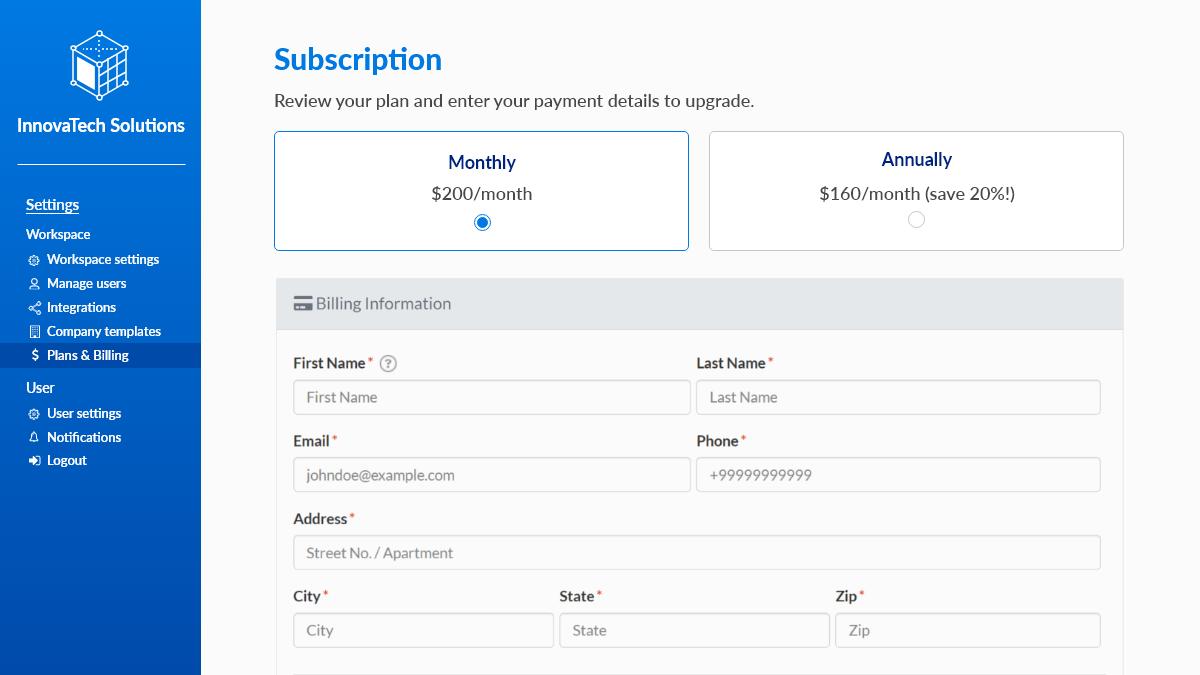Viewport: 1200px width, 675px height.
Task: Click the '$160/month (save 20%!)' price text
Action: click(x=917, y=194)
